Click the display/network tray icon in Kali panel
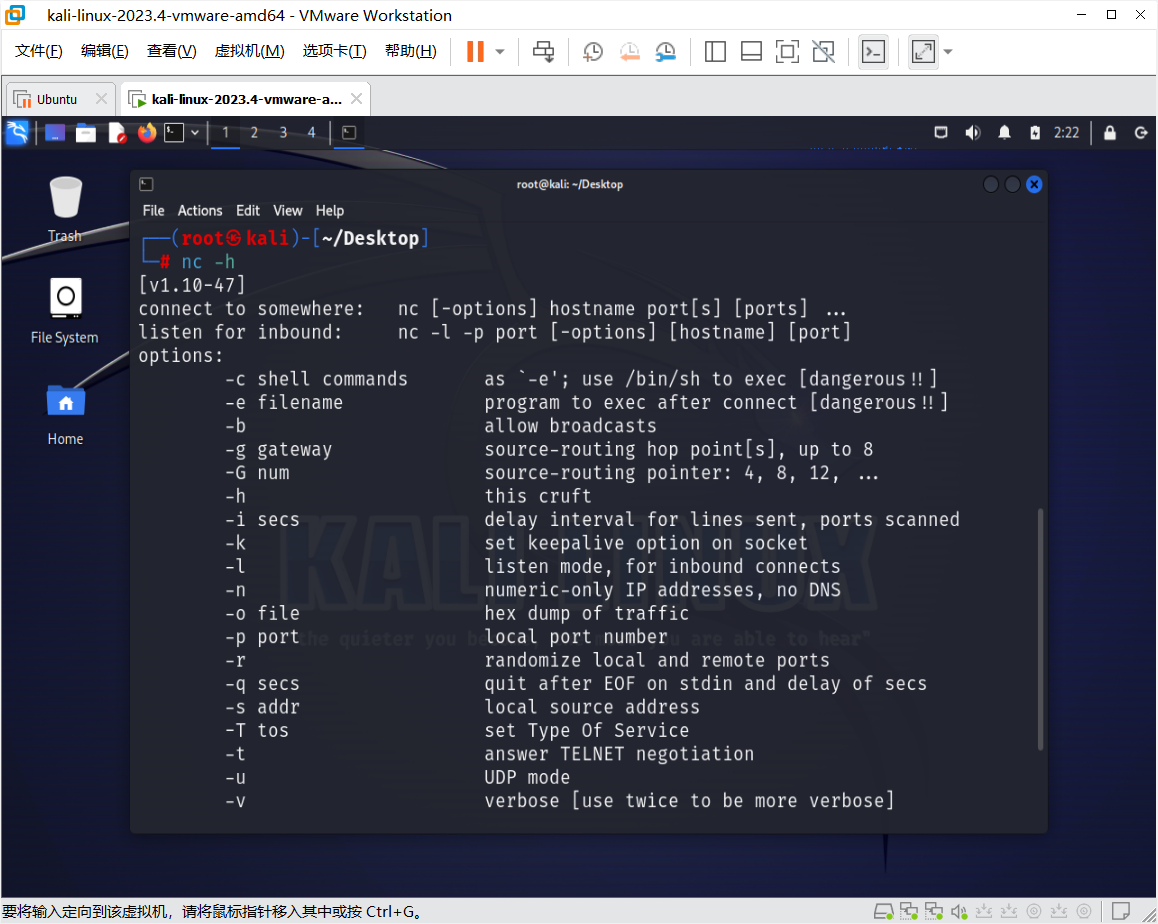The image size is (1158, 924). 941,133
